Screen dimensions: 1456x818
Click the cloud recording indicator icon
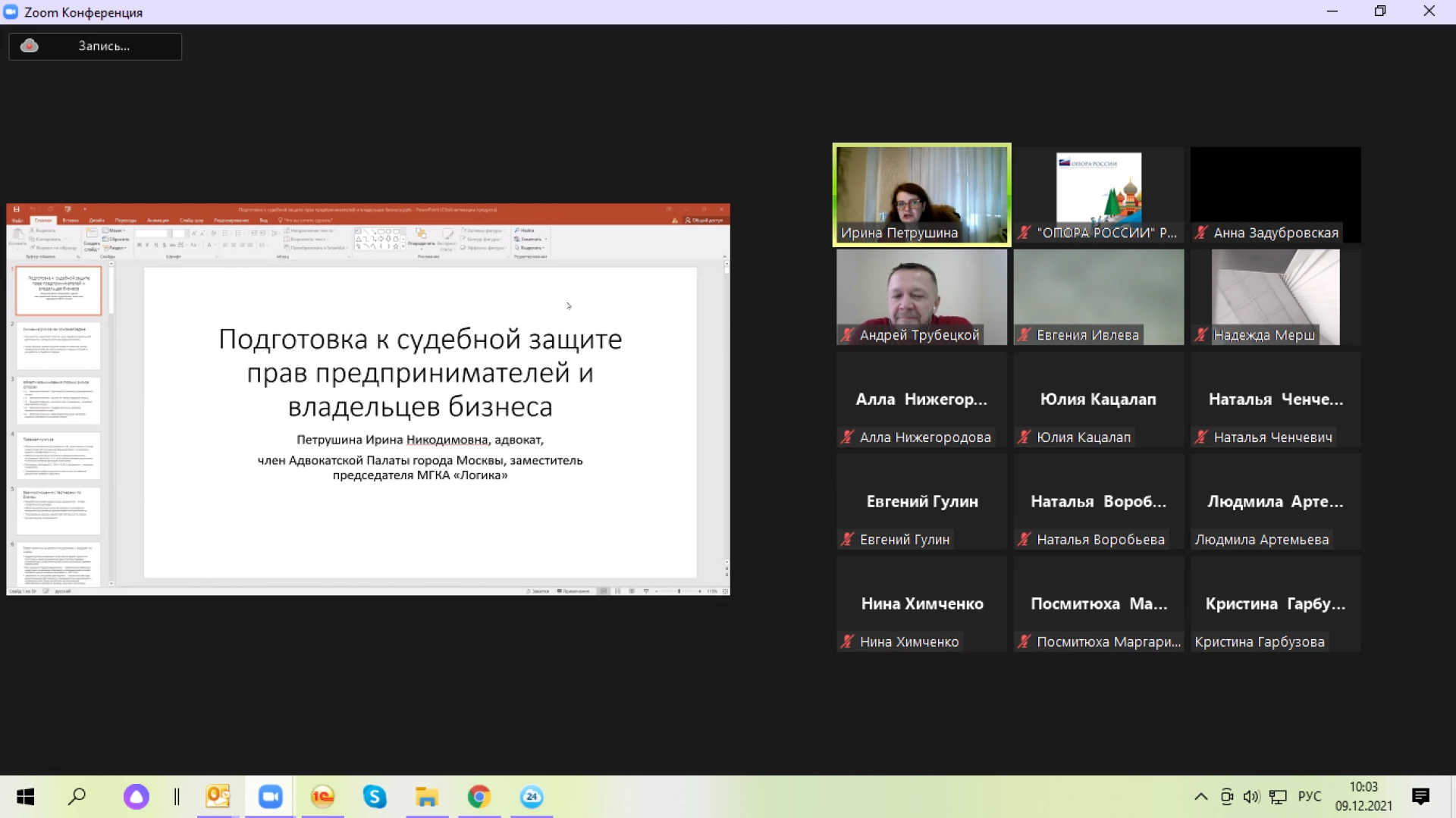tap(30, 46)
